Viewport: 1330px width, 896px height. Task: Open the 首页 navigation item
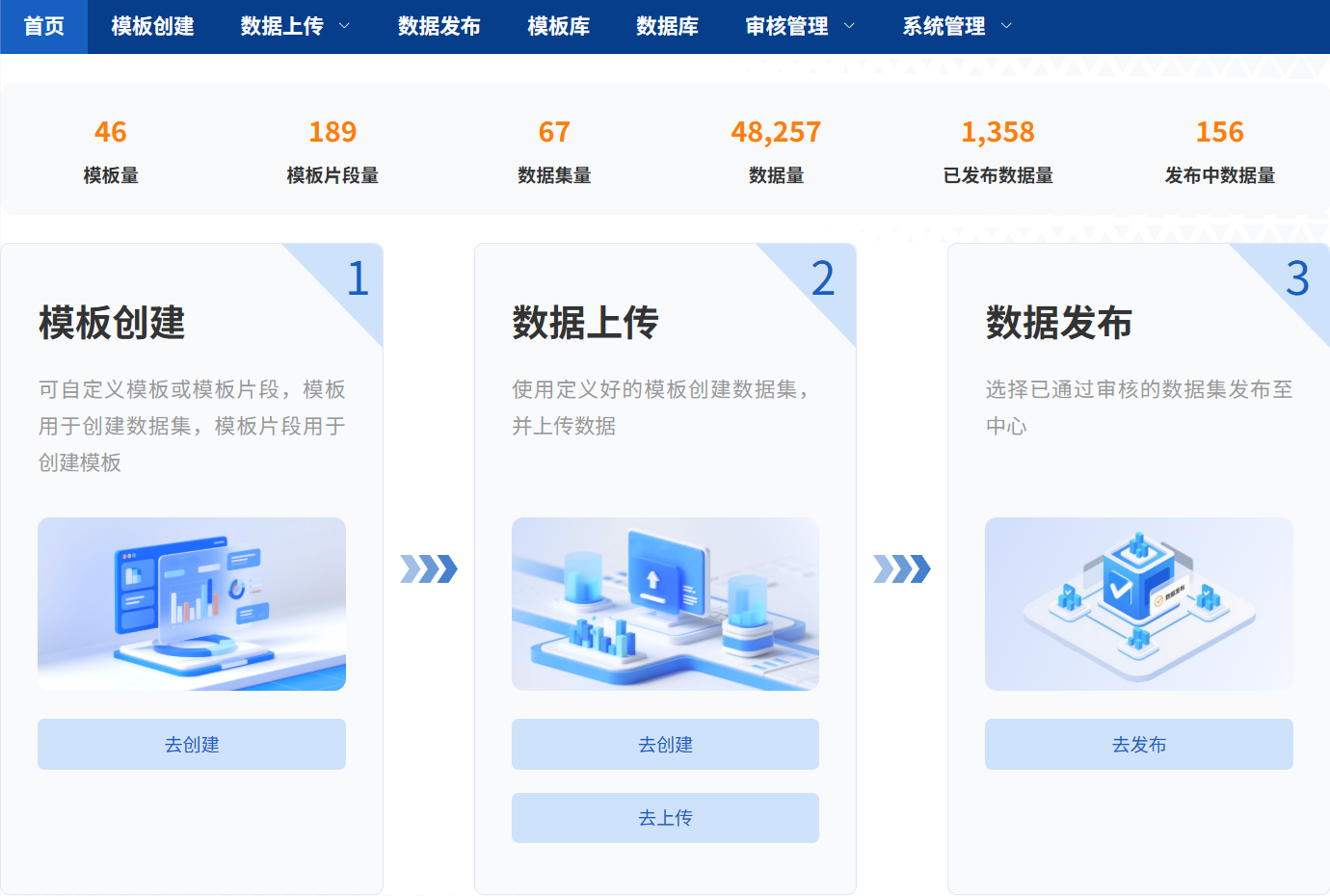coord(43,26)
